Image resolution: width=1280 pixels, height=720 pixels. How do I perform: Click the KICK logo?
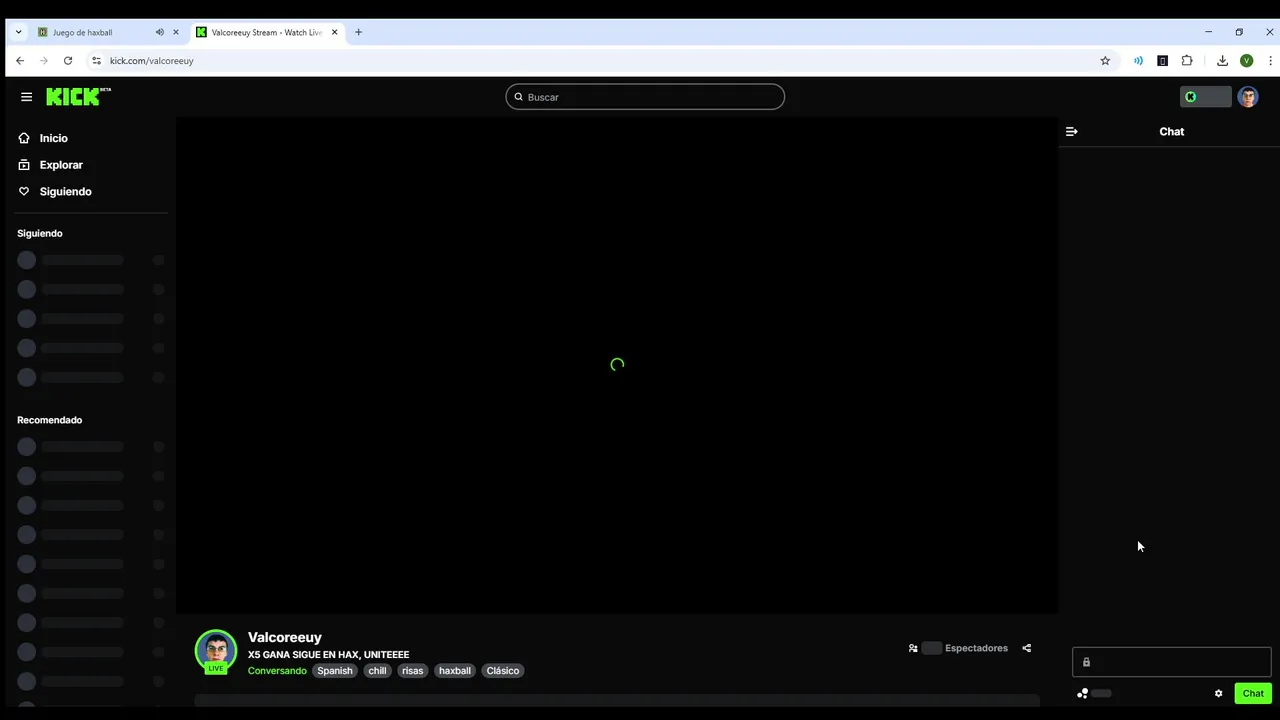[x=78, y=96]
